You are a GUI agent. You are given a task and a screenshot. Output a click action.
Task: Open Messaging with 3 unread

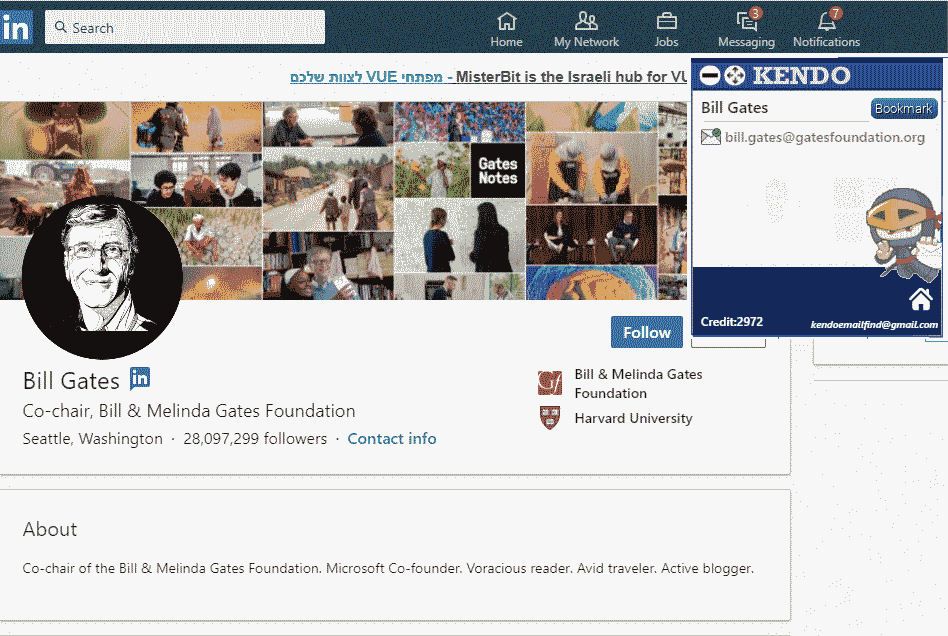[746, 22]
